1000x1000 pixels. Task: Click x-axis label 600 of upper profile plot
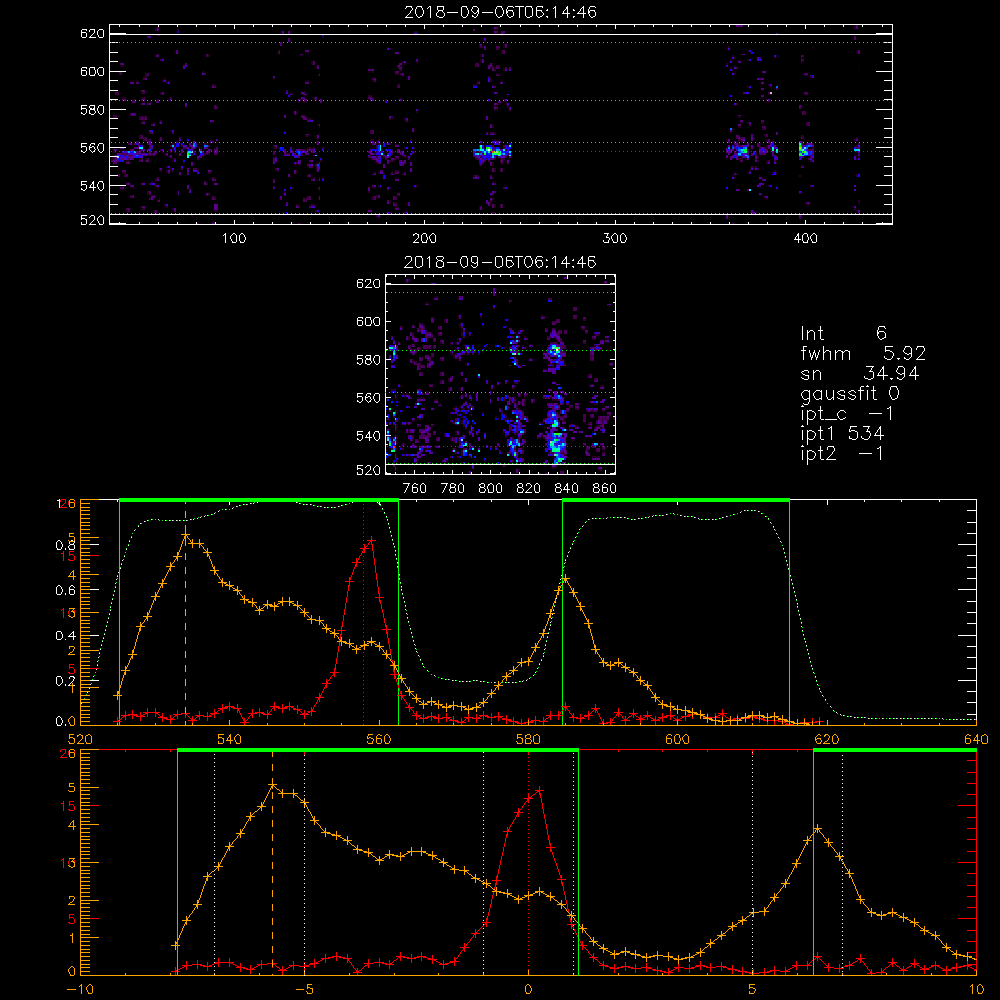point(677,739)
